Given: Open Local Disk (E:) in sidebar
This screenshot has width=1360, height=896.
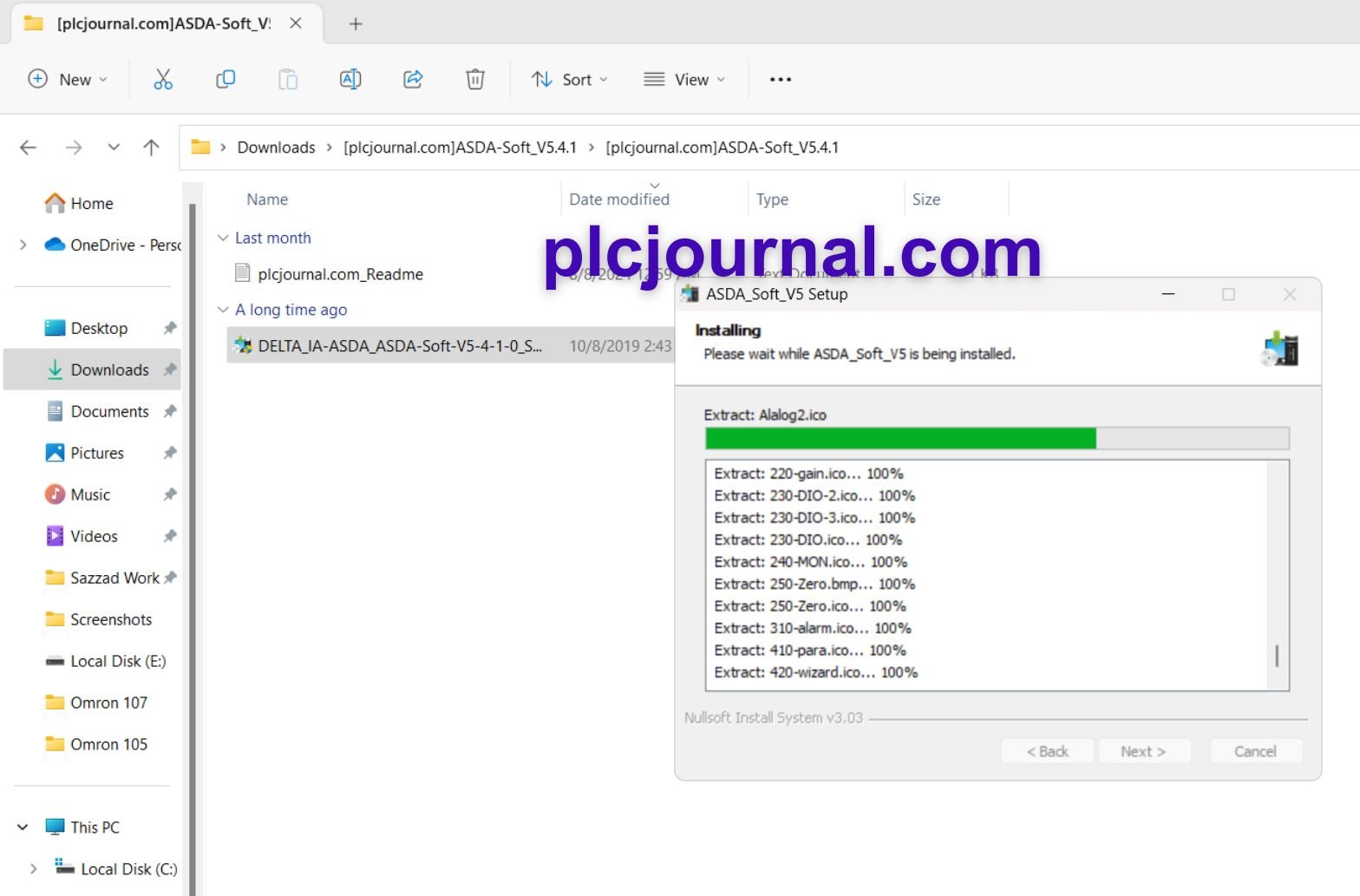Looking at the screenshot, I should click(x=105, y=661).
